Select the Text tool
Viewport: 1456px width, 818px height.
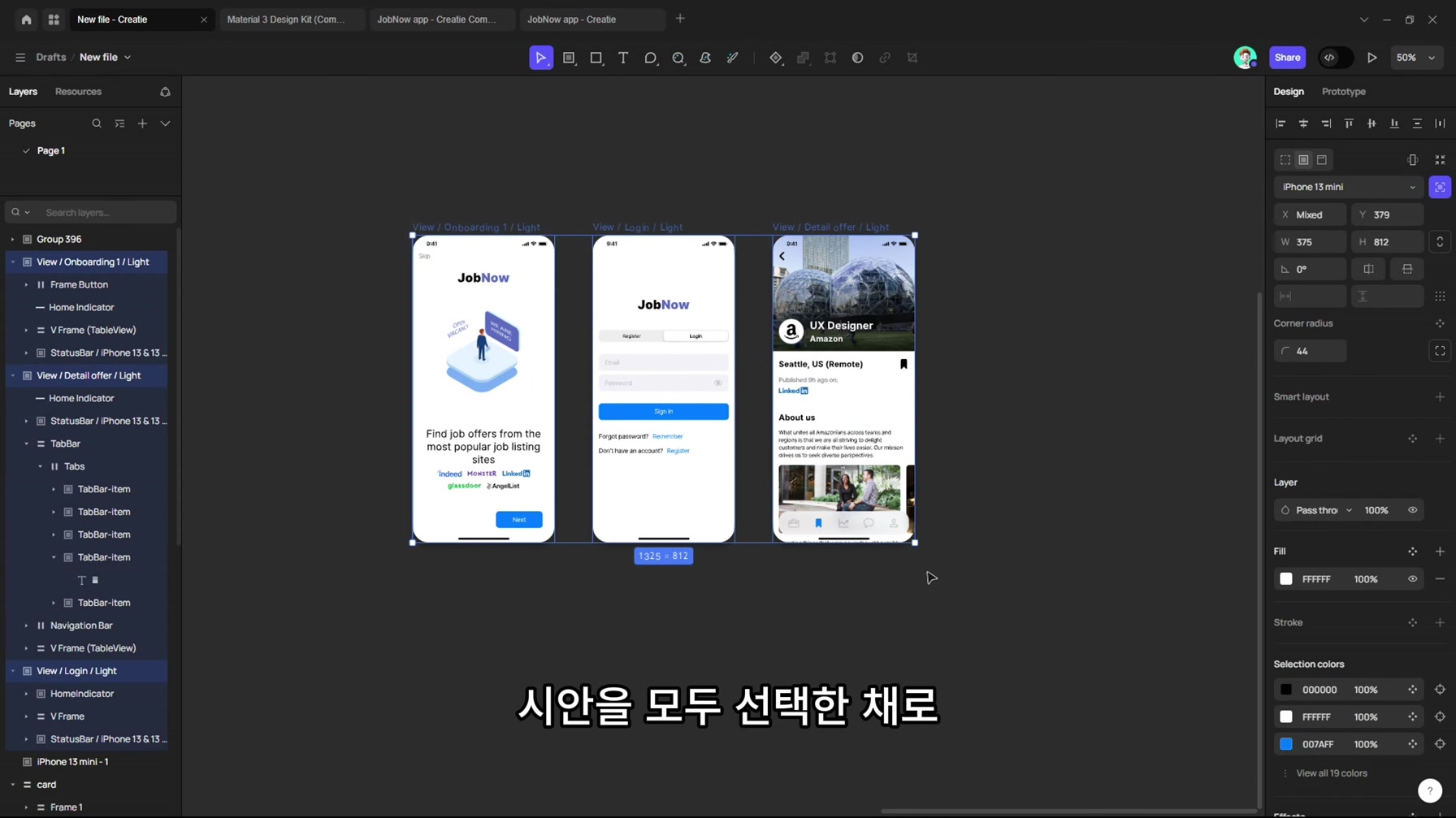[x=623, y=58]
